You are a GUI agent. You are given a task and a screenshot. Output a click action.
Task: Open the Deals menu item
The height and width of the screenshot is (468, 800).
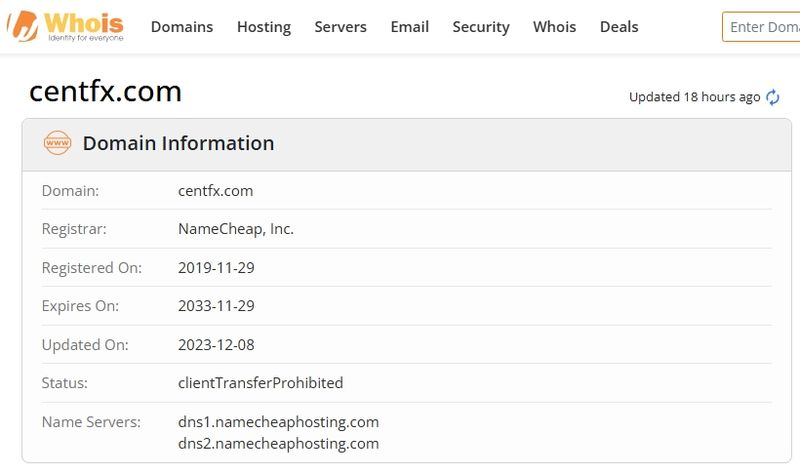(619, 27)
